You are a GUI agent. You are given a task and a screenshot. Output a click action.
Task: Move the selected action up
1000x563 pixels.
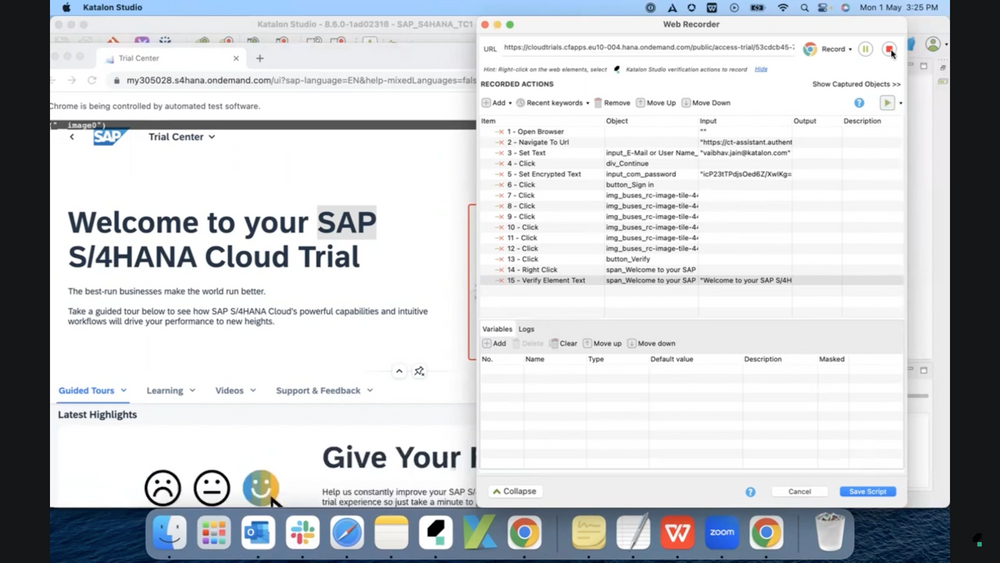click(656, 103)
